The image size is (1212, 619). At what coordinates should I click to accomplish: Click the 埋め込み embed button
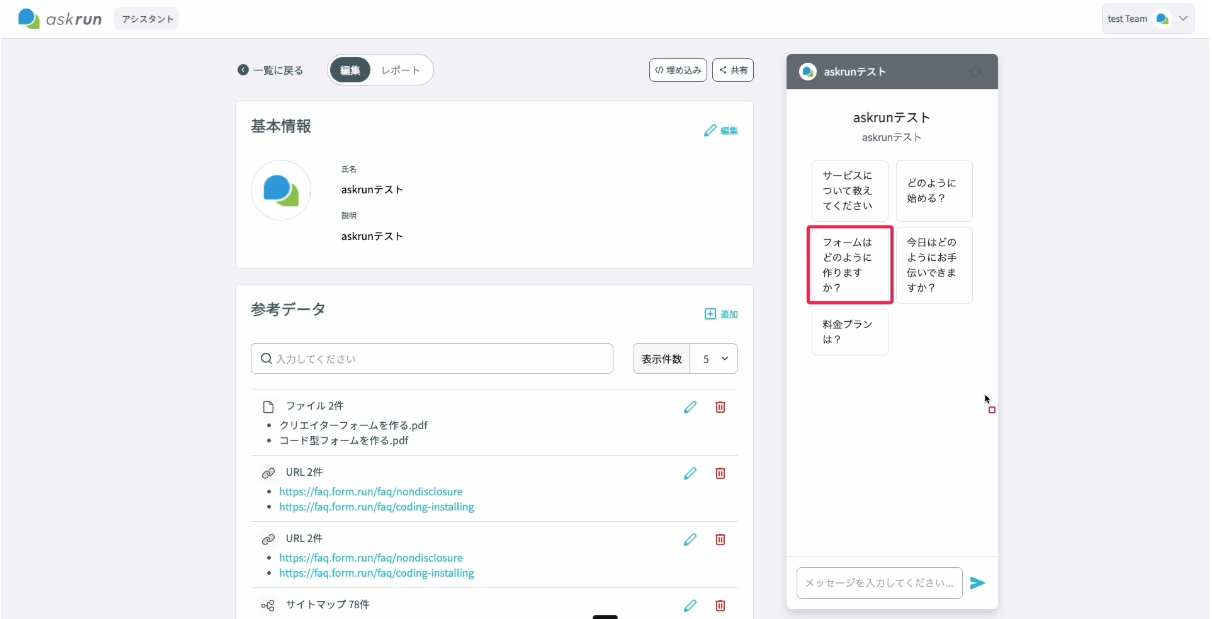pos(678,70)
